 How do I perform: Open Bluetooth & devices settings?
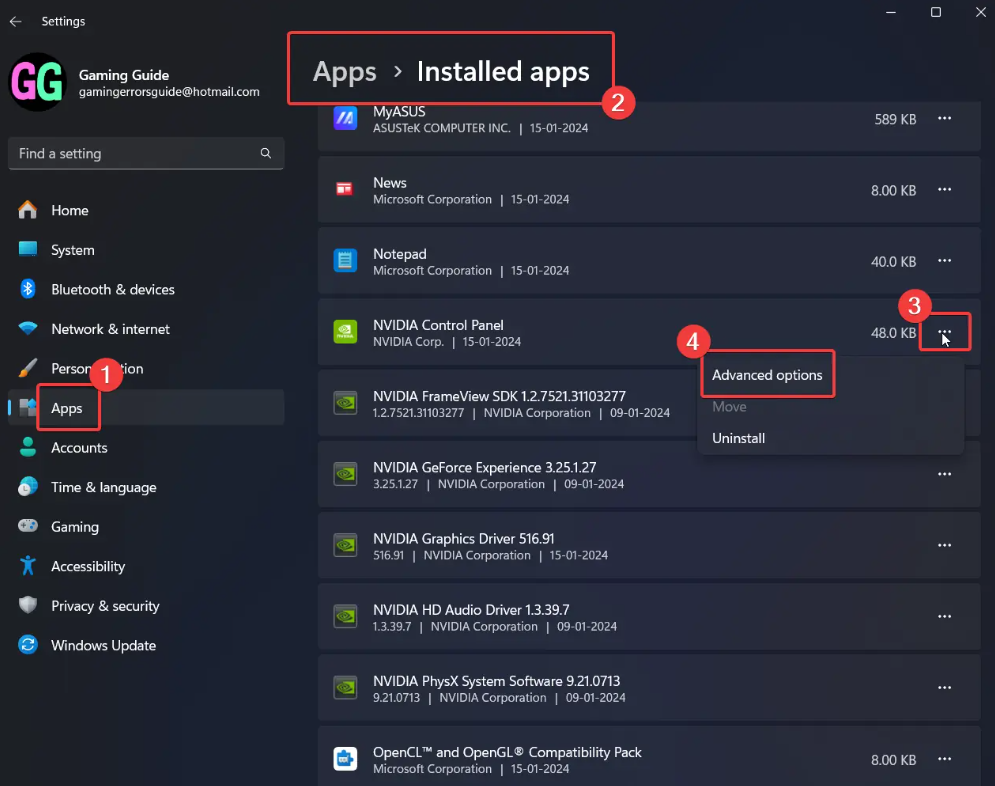146,289
